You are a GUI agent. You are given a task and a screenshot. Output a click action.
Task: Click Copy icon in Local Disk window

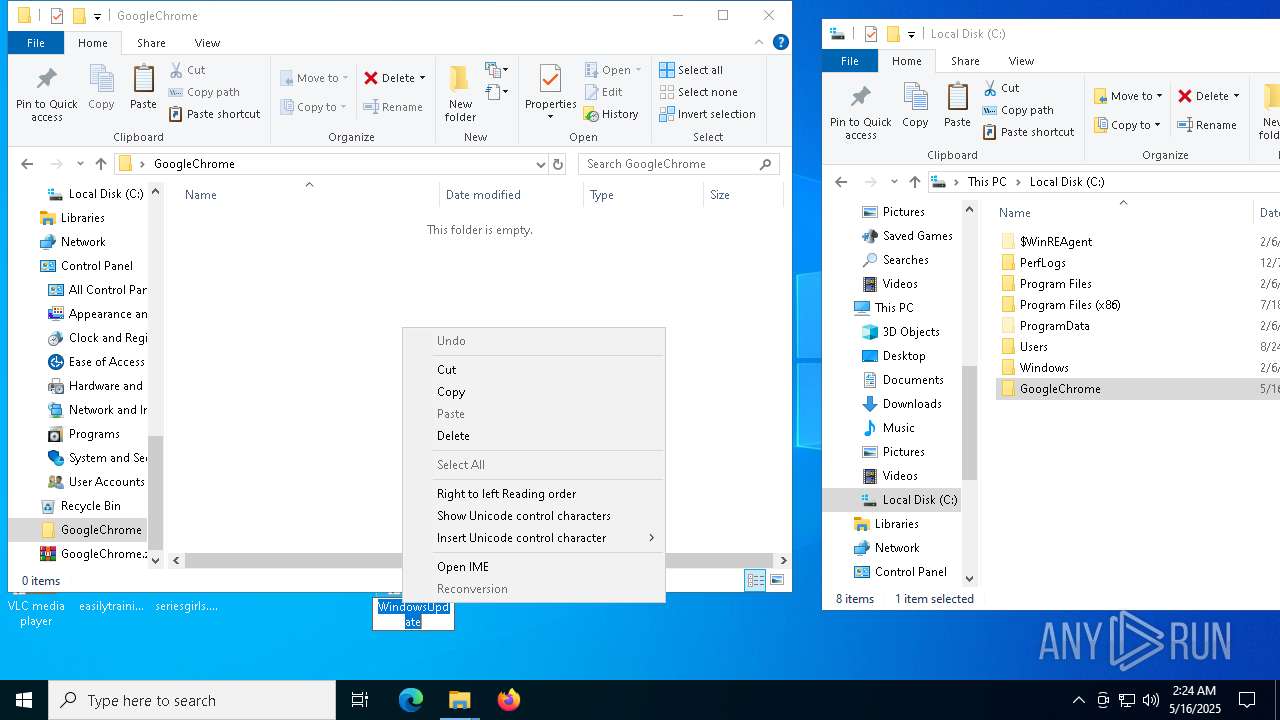[915, 104]
